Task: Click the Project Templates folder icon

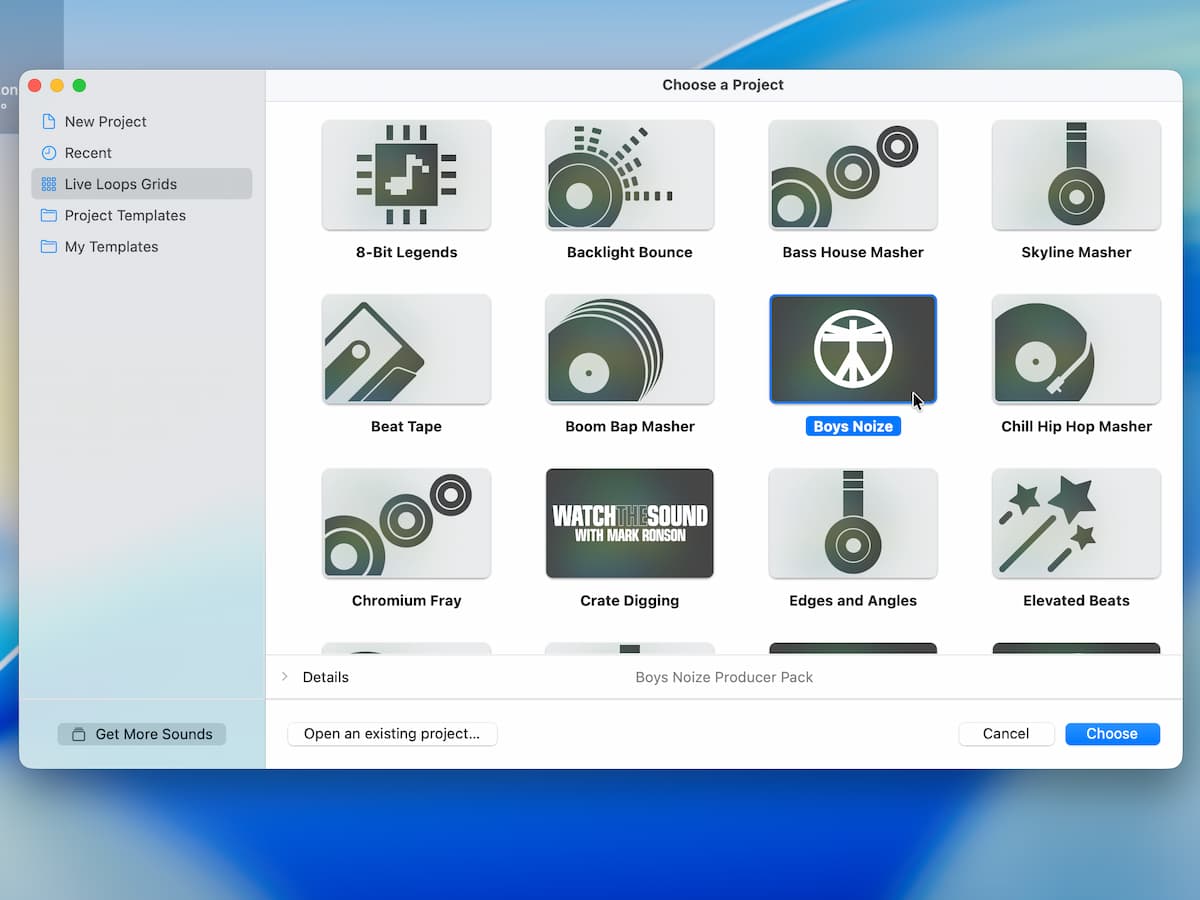Action: [x=49, y=215]
